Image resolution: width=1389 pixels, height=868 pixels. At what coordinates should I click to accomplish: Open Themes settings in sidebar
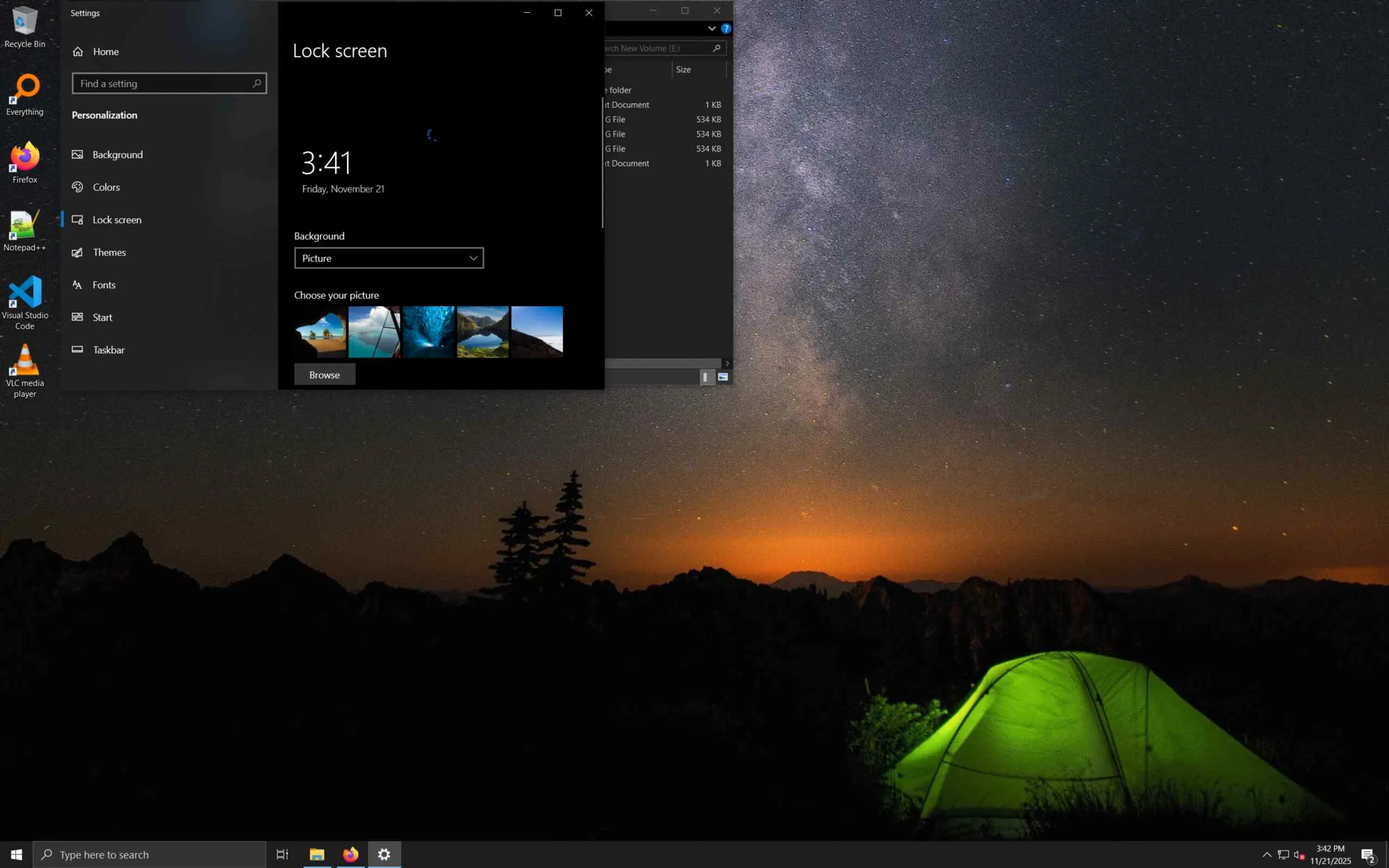click(109, 252)
